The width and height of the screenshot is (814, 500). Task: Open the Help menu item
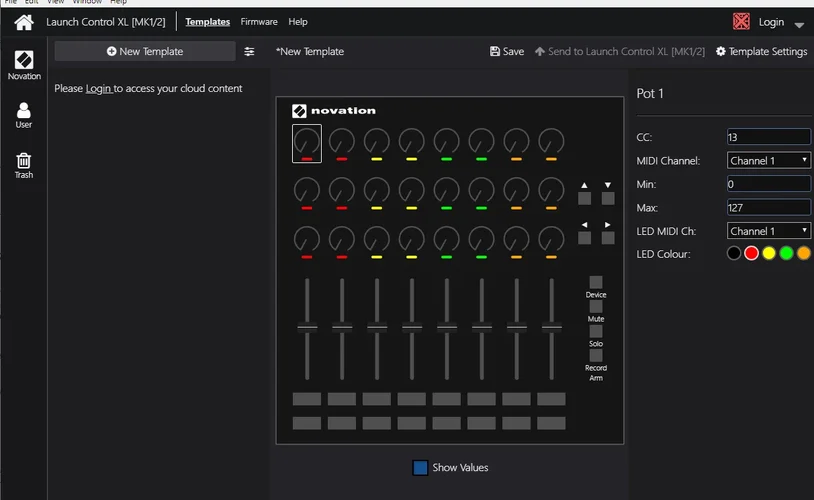tap(298, 22)
